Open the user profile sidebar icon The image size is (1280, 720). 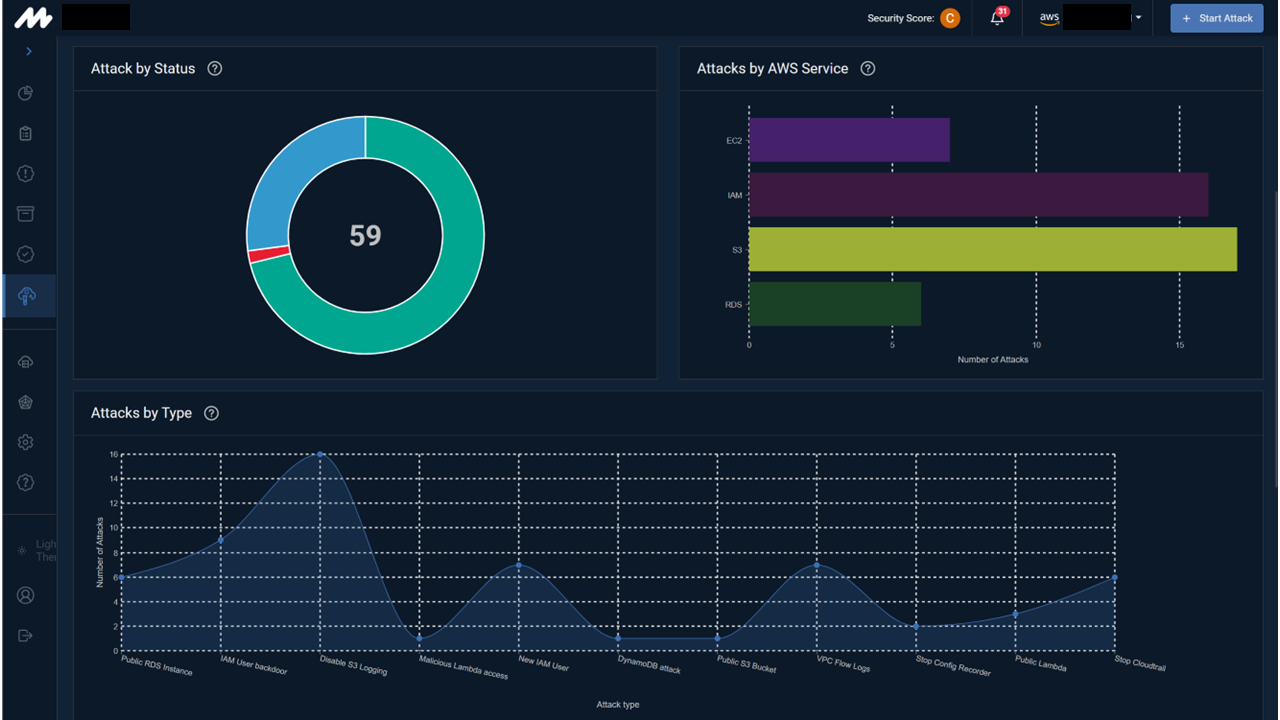coord(26,595)
